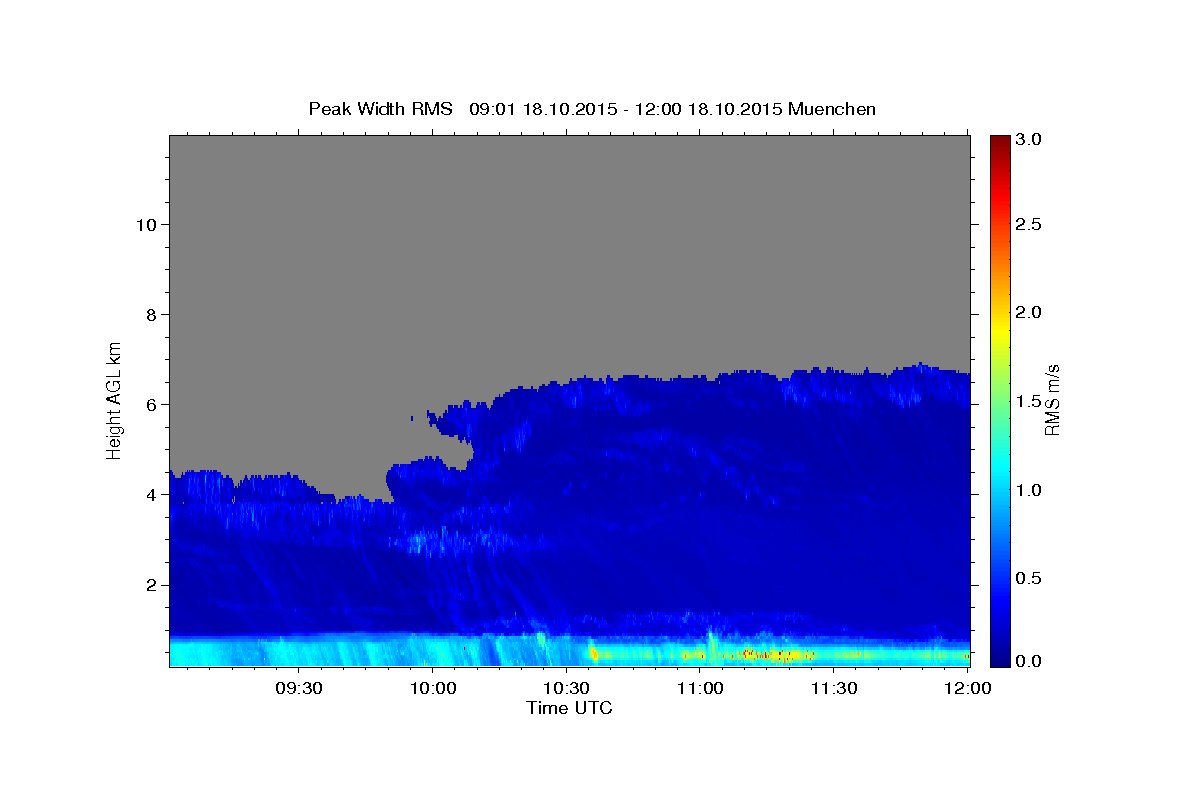
Task: Click the 12:00 time tick label
Action: 967,689
